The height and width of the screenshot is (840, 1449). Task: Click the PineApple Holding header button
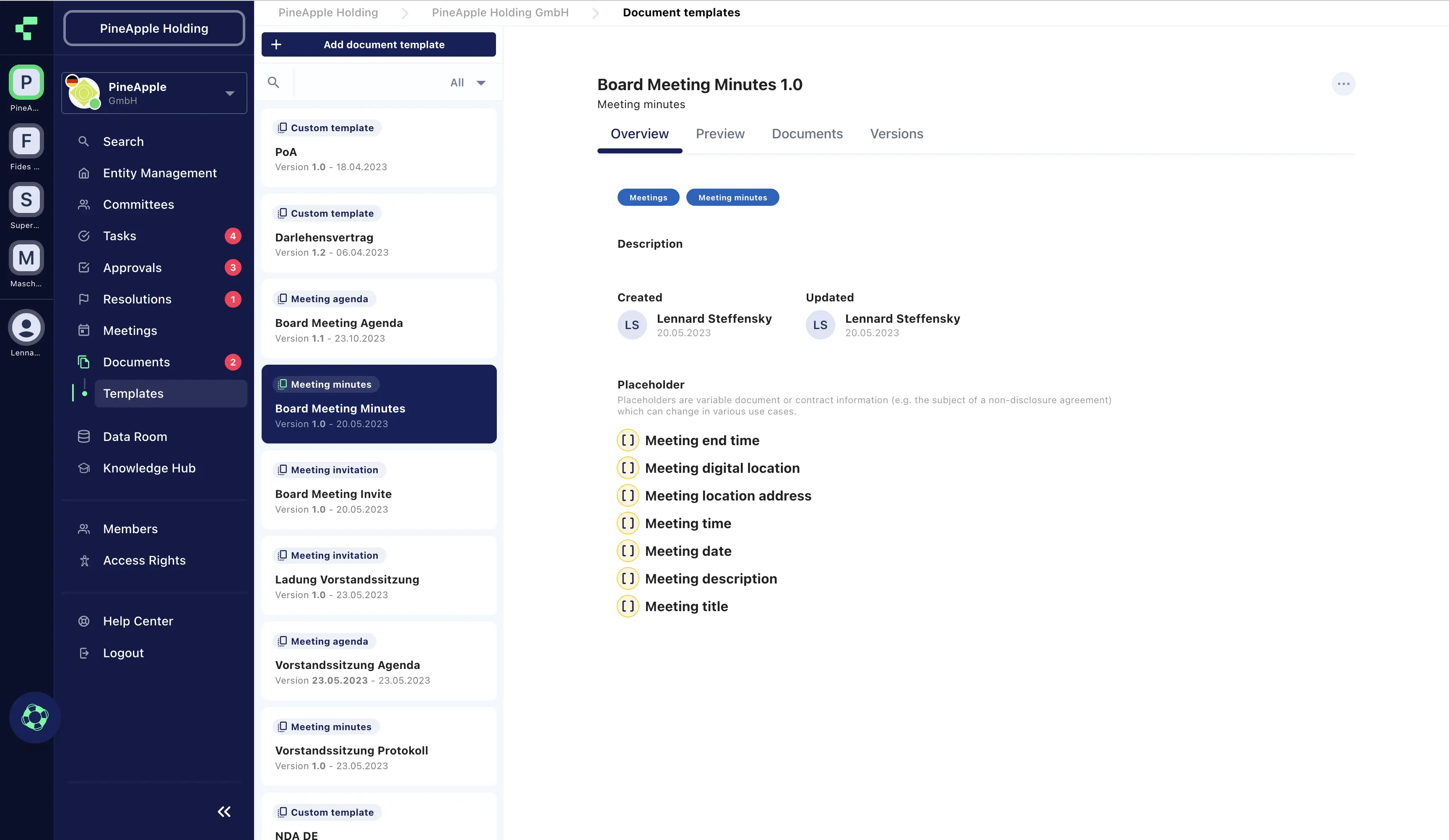[x=154, y=28]
